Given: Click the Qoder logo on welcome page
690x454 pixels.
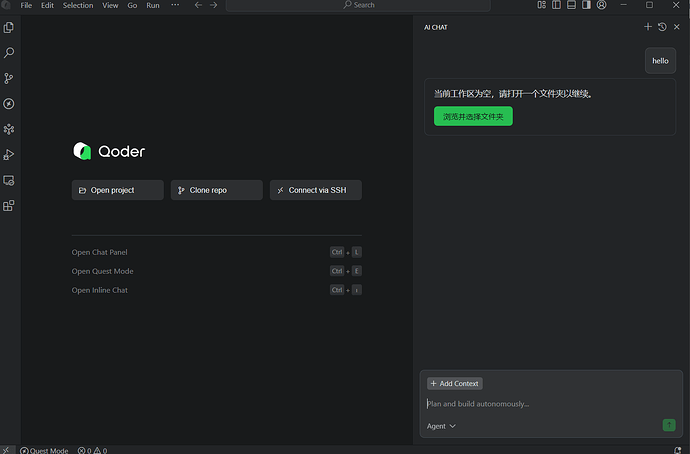Looking at the screenshot, I should (x=109, y=151).
